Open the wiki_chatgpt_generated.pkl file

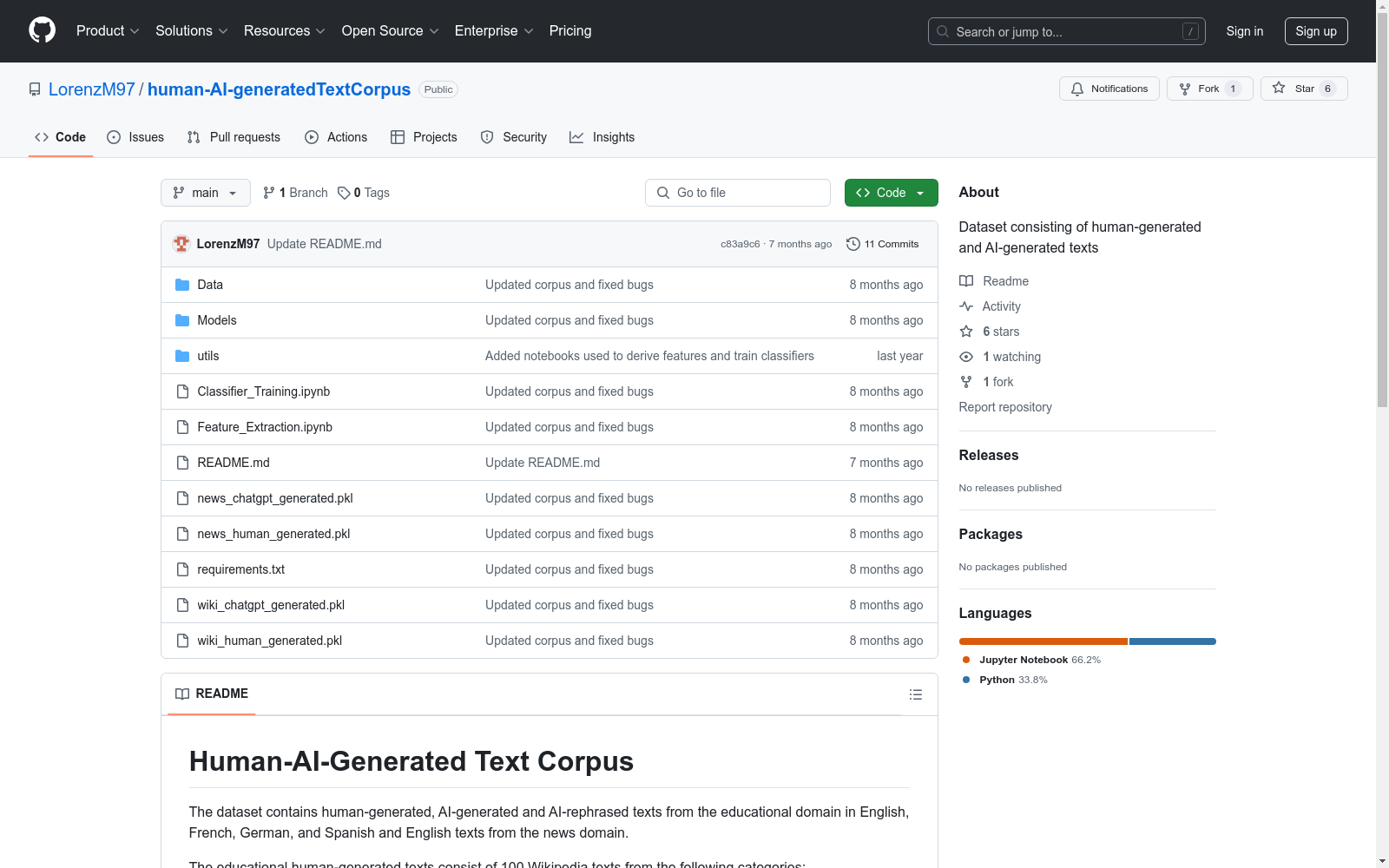click(x=271, y=605)
